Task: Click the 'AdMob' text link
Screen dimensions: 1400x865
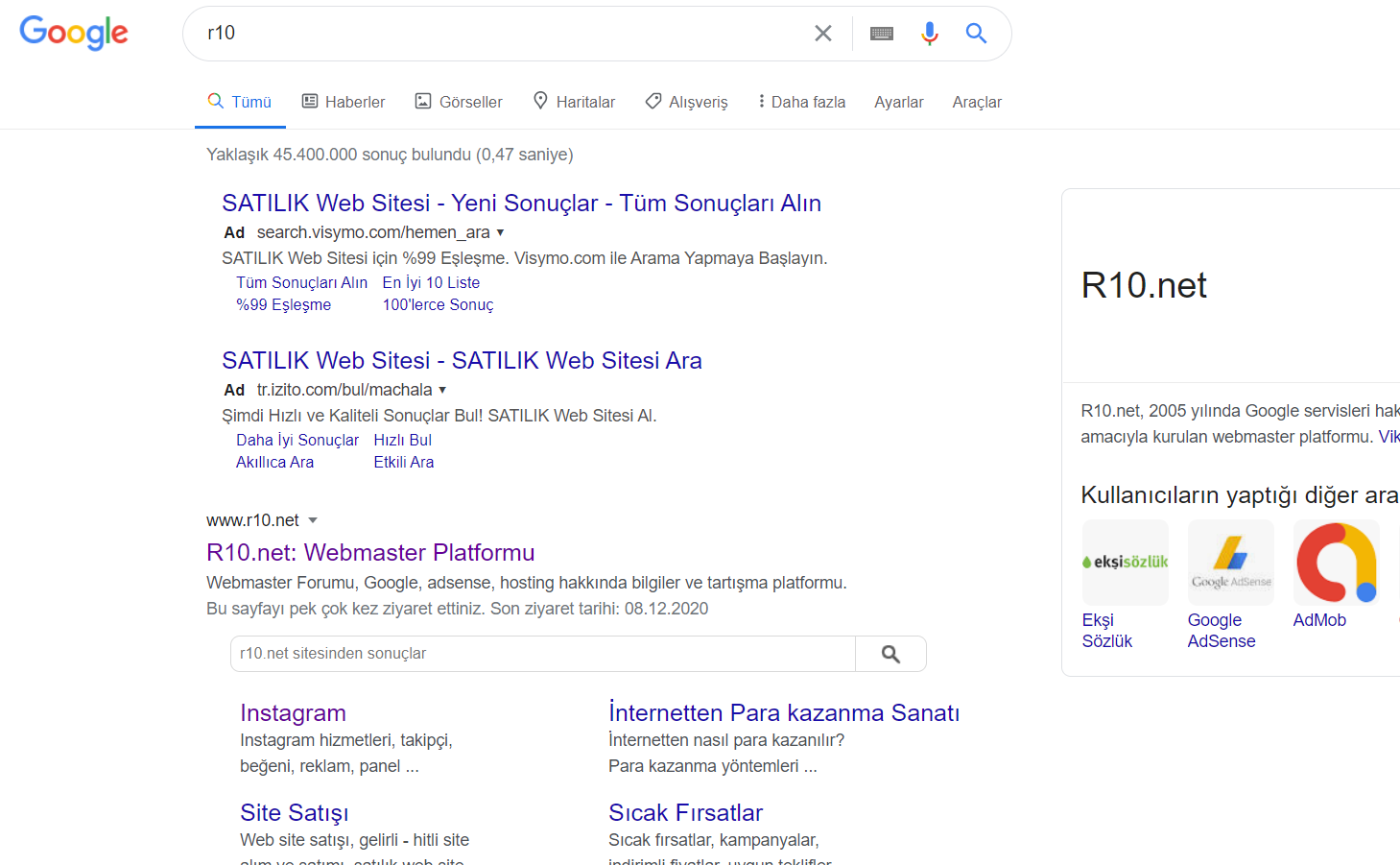Action: coord(1318,620)
